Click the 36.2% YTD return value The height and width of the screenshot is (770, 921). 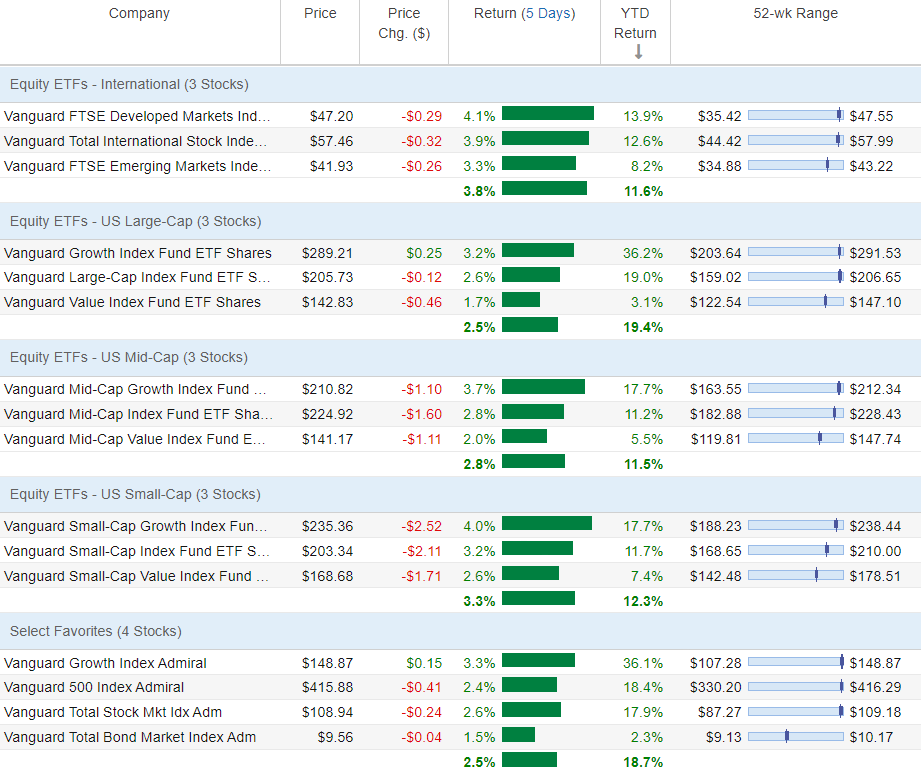coord(643,253)
